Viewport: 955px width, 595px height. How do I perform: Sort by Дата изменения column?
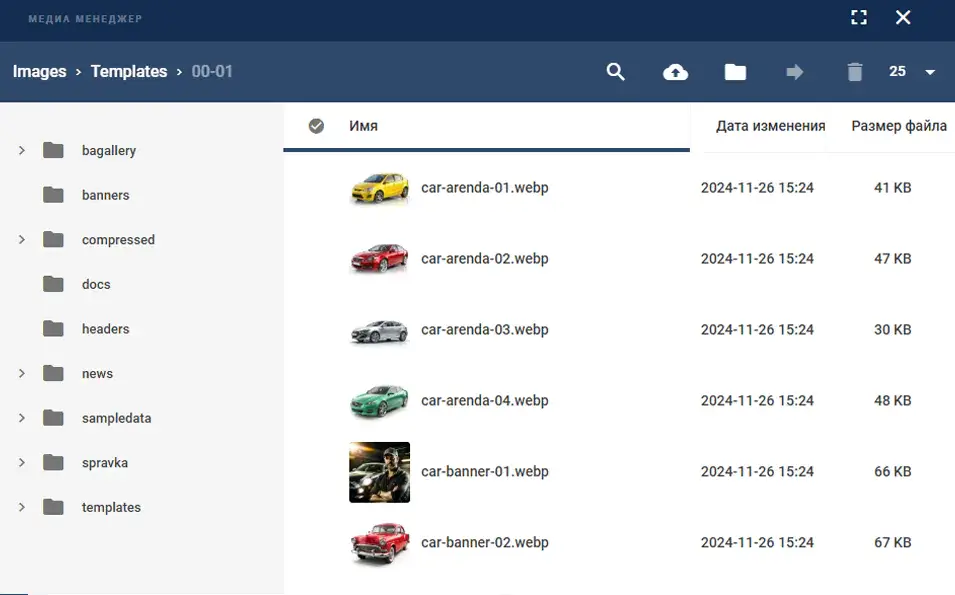click(770, 126)
